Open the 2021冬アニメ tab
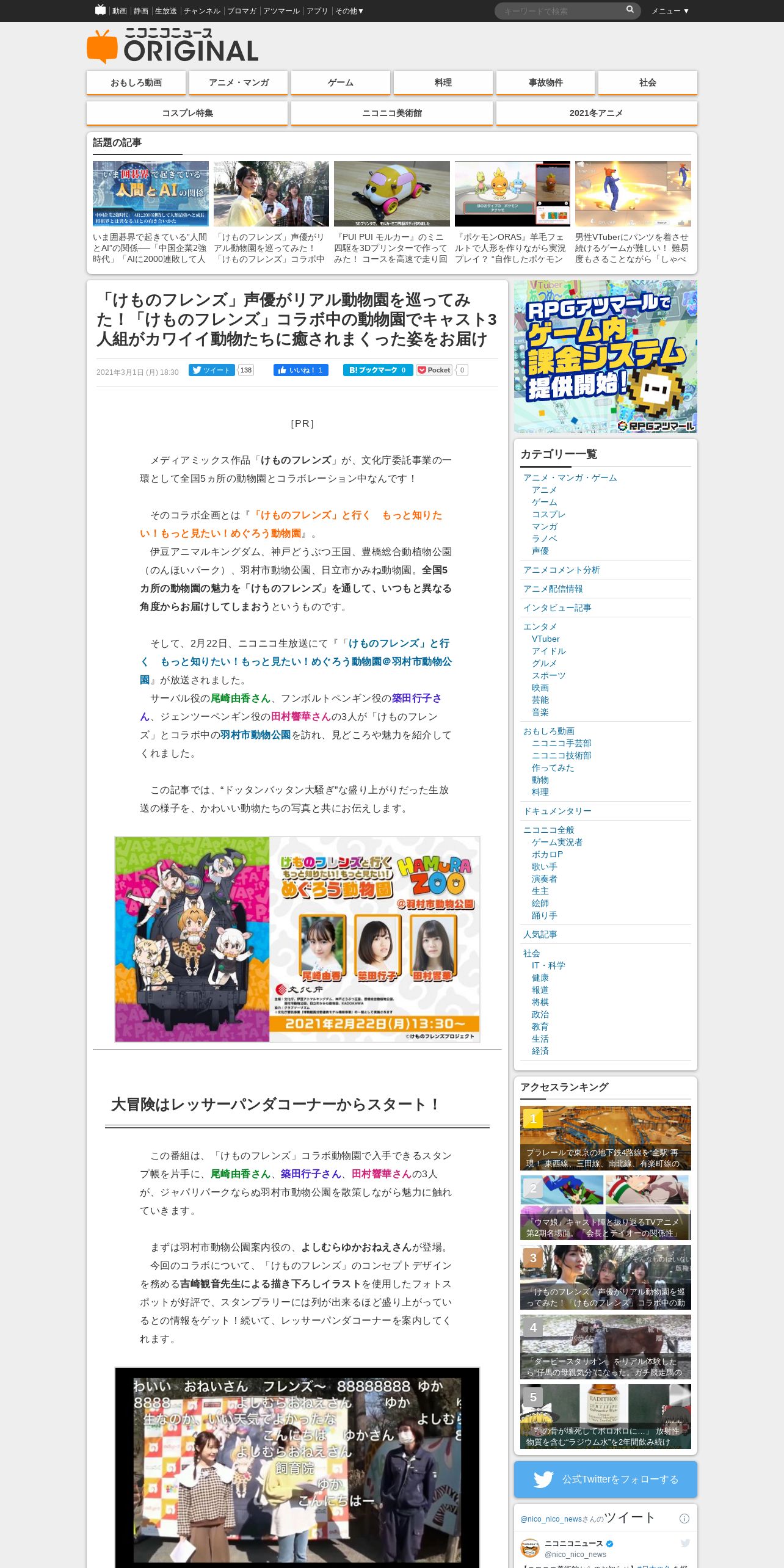Image resolution: width=784 pixels, height=1568 pixels. point(597,113)
